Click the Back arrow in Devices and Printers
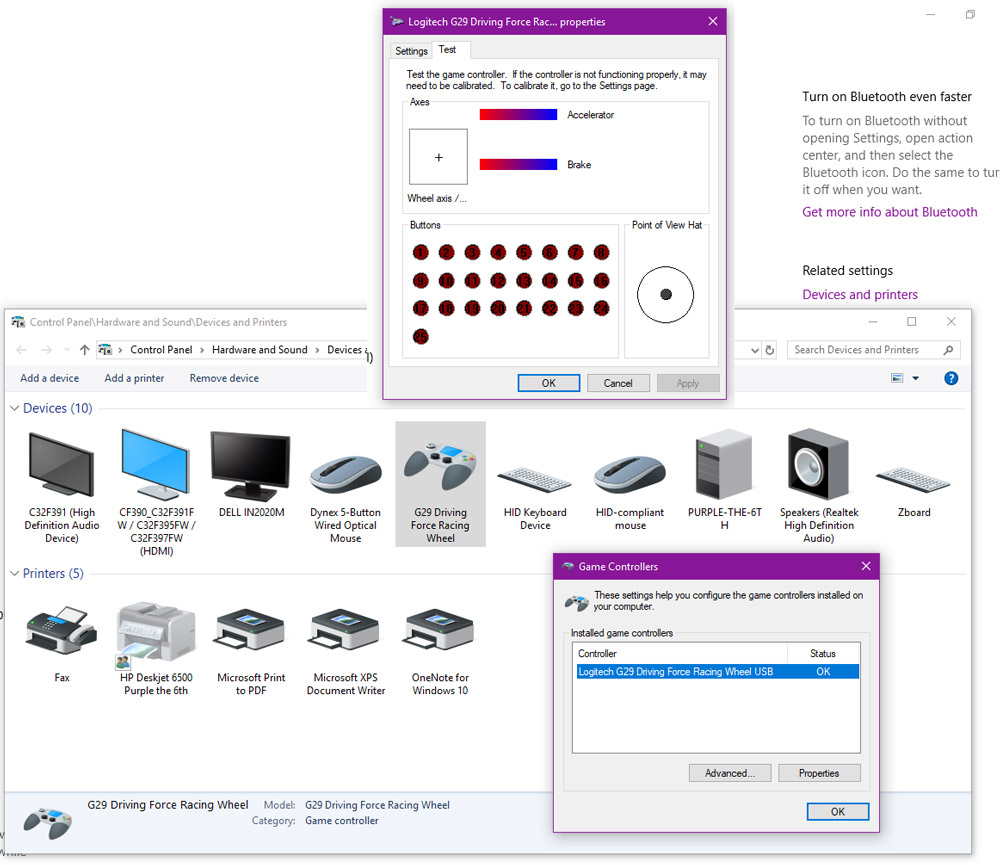The image size is (1000, 865). coord(21,350)
